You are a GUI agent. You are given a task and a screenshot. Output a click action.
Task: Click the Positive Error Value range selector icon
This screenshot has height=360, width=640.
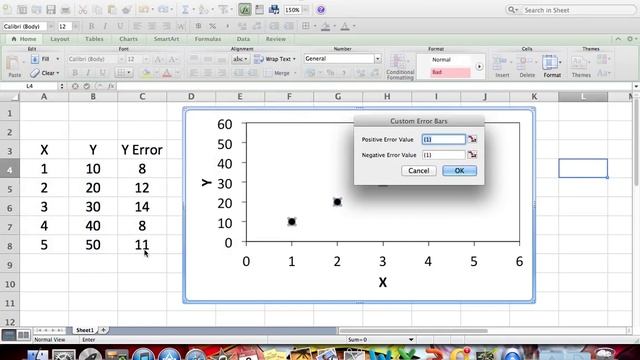[x=472, y=140]
